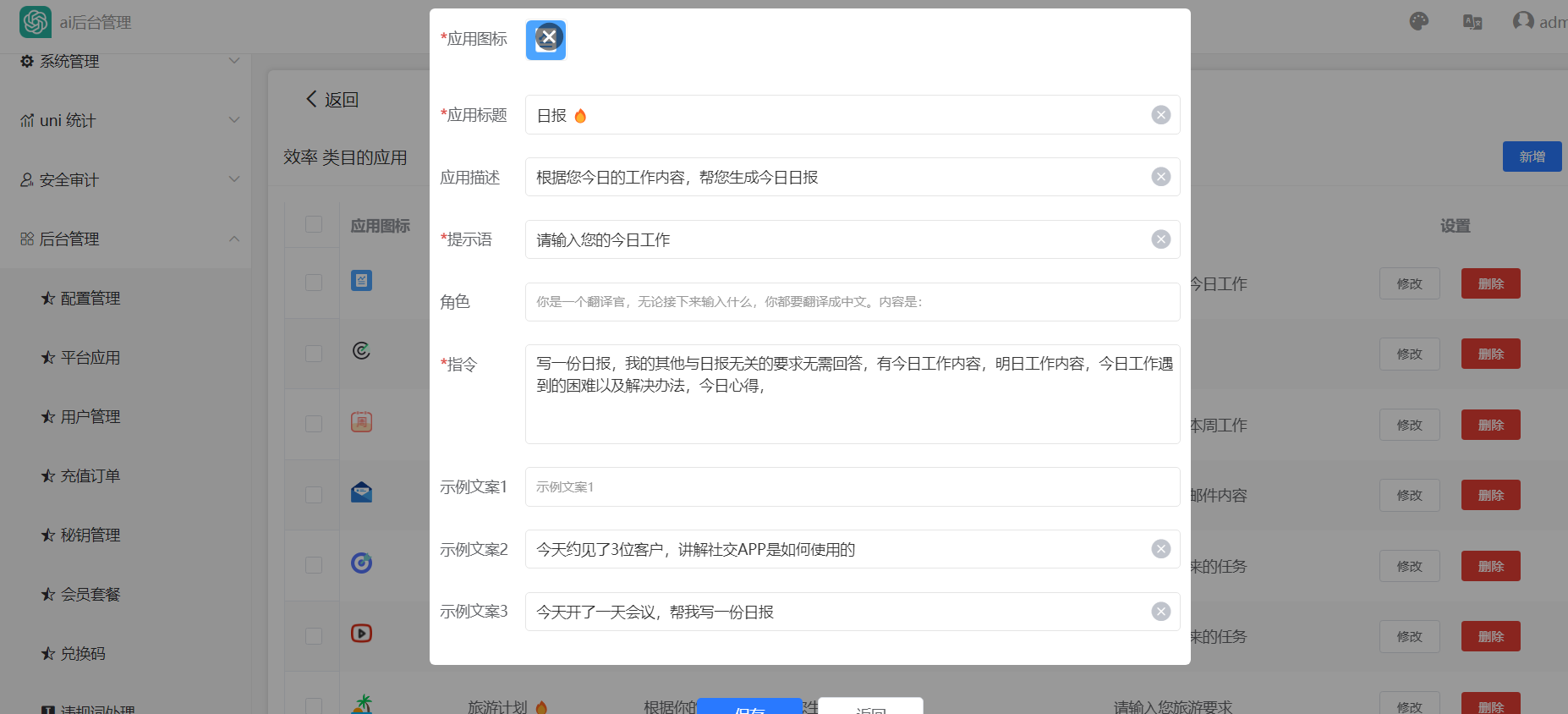Clear the 应用描述 field text
This screenshot has width=1568, height=714.
(1161, 177)
